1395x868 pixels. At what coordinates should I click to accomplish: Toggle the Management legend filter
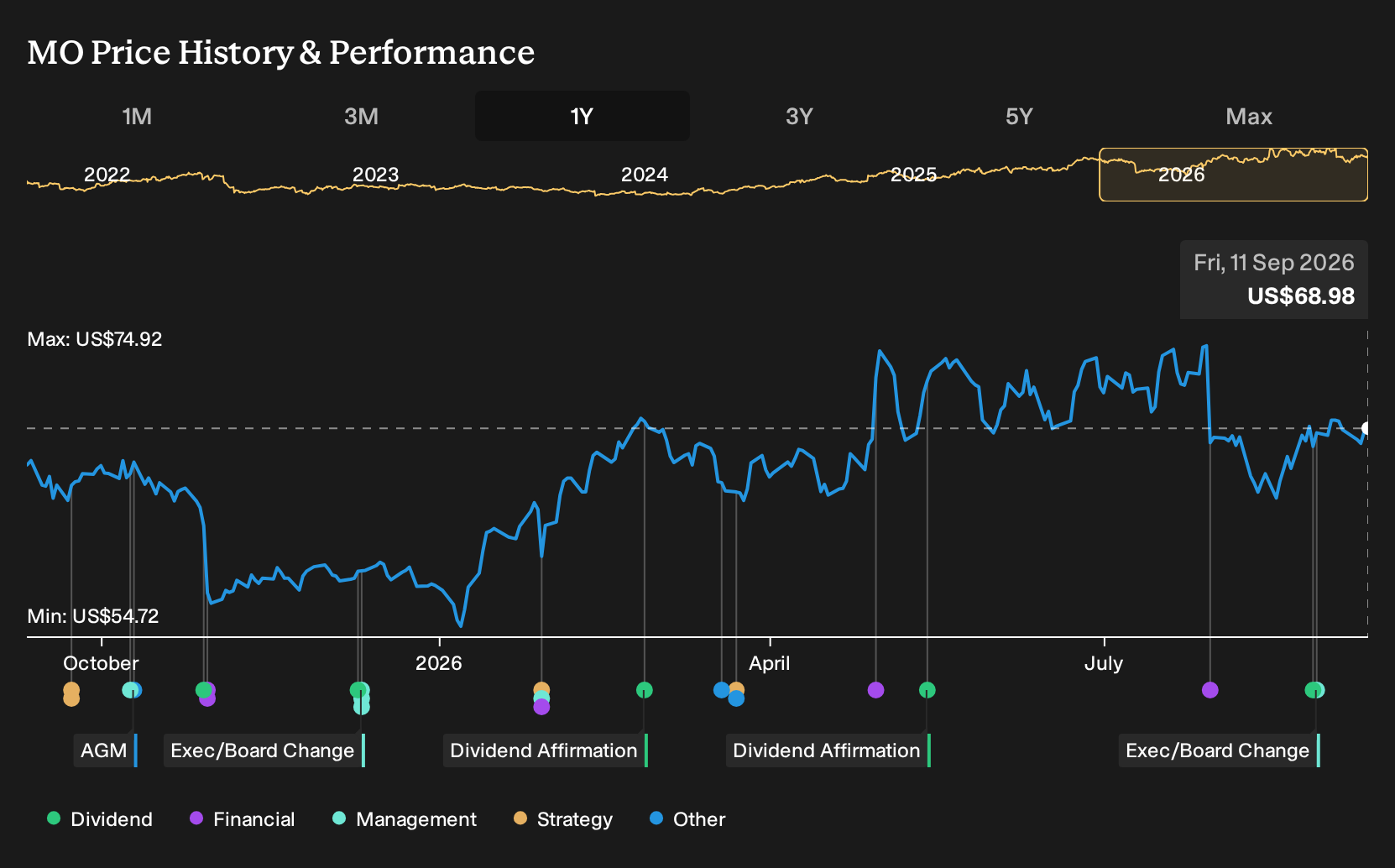pyautogui.click(x=405, y=819)
